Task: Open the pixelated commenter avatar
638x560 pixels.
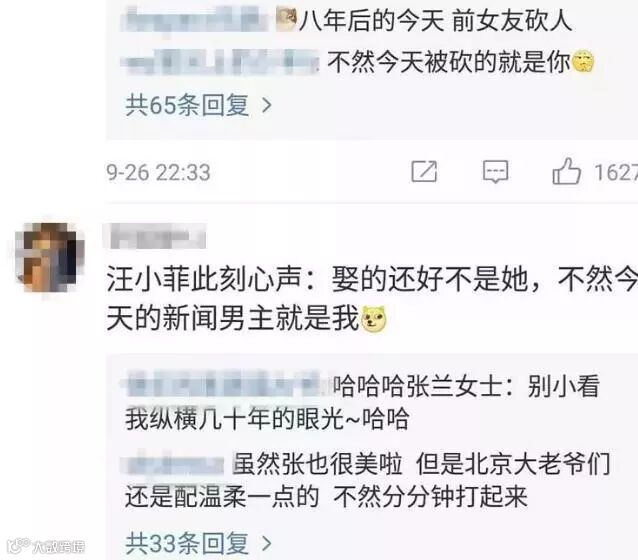Action: tap(50, 257)
